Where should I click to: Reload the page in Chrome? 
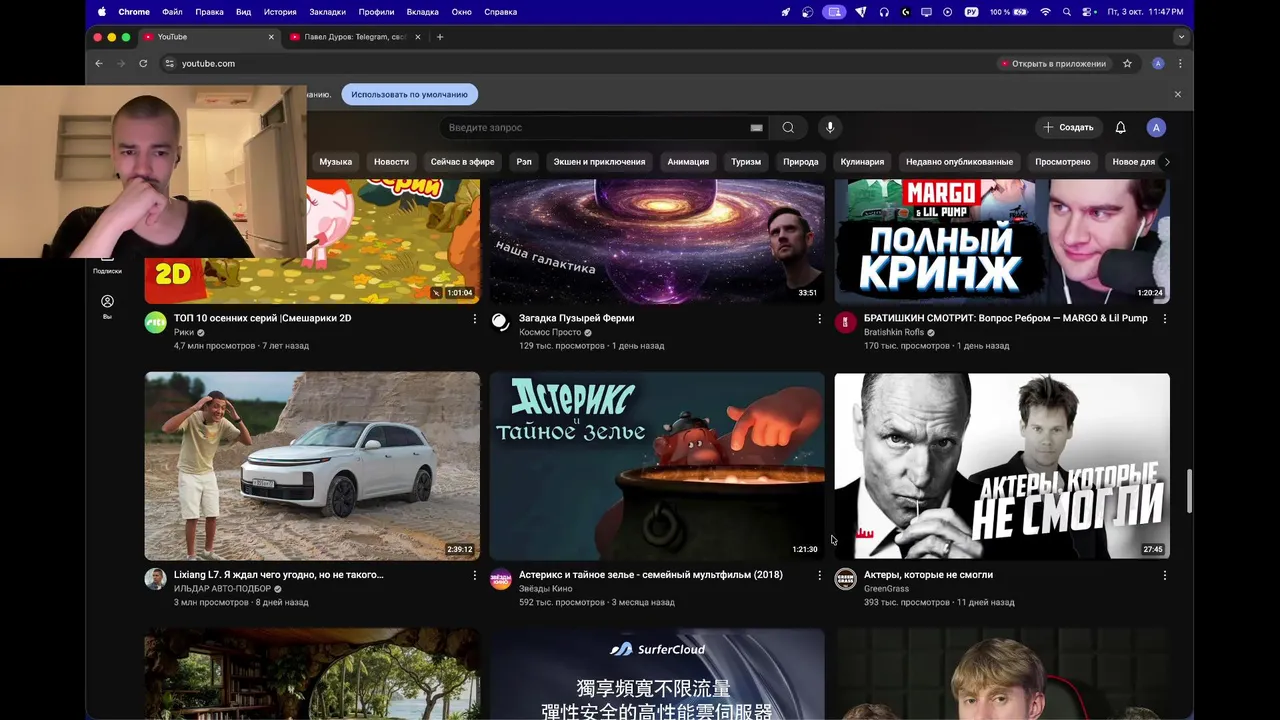tap(143, 63)
